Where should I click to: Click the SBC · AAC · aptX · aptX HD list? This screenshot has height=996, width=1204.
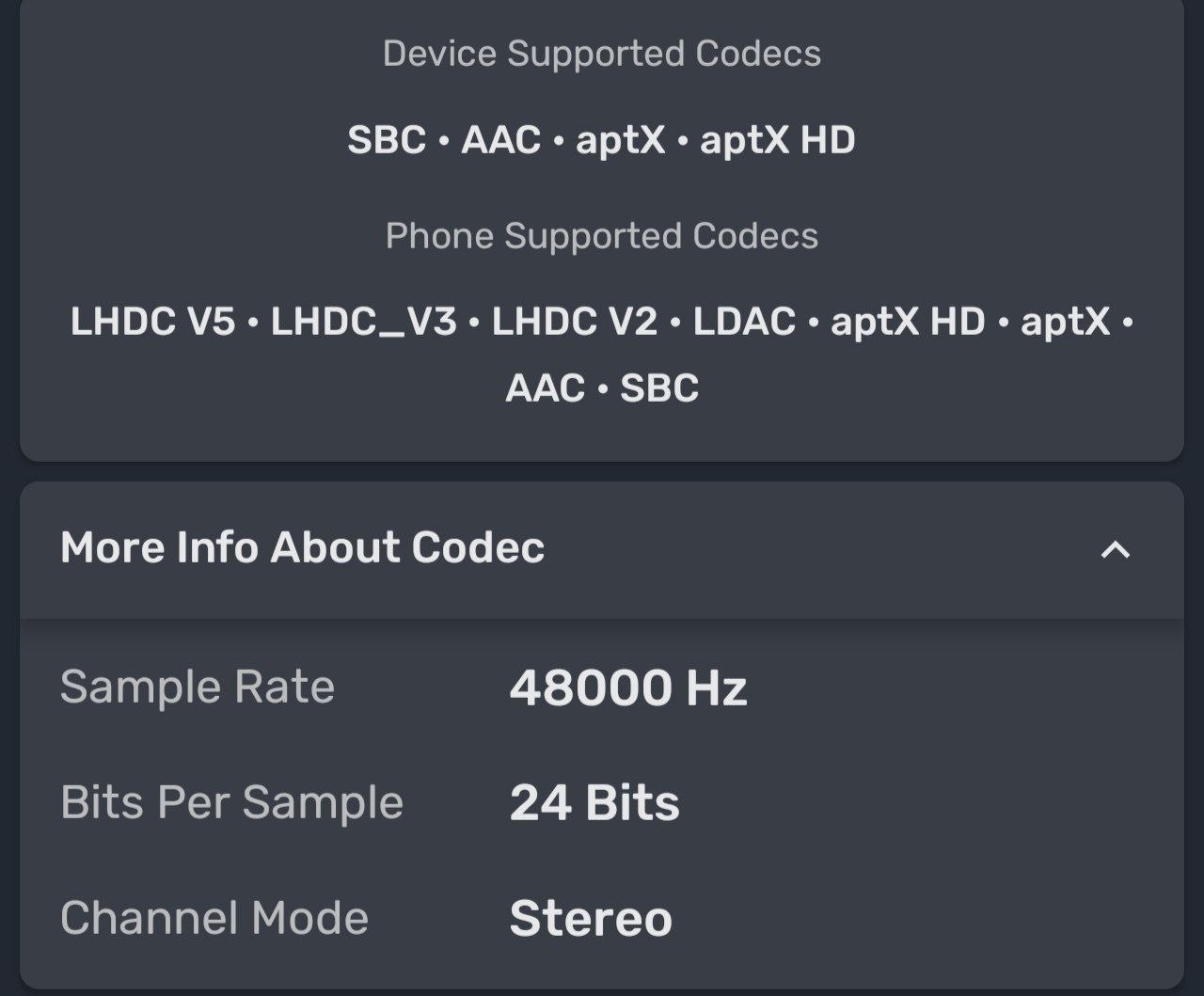click(602, 140)
